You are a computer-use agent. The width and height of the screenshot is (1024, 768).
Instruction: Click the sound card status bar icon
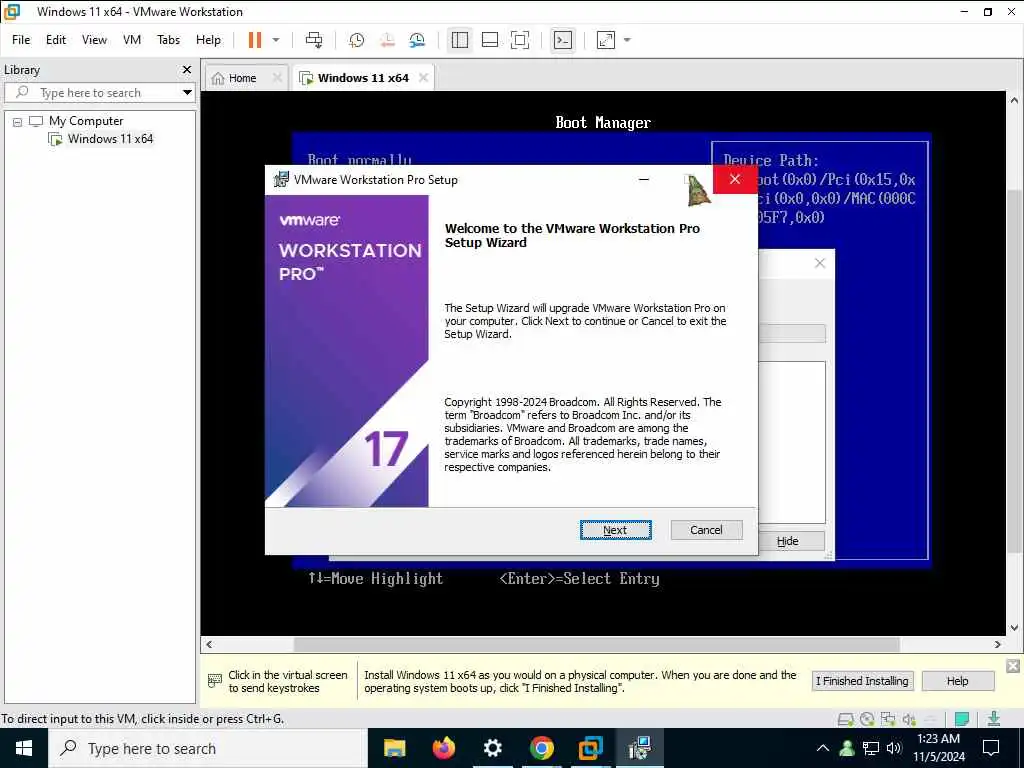(909, 719)
